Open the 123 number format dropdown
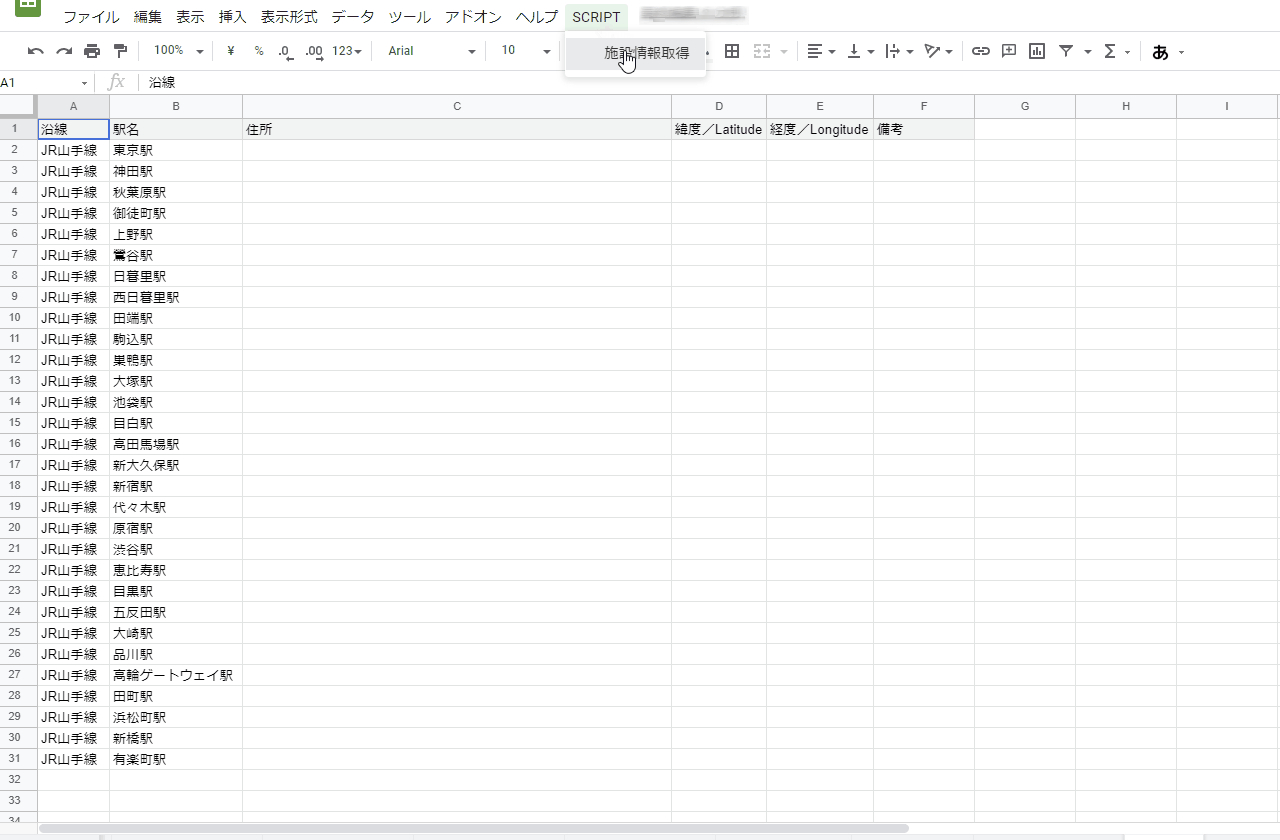 point(347,51)
